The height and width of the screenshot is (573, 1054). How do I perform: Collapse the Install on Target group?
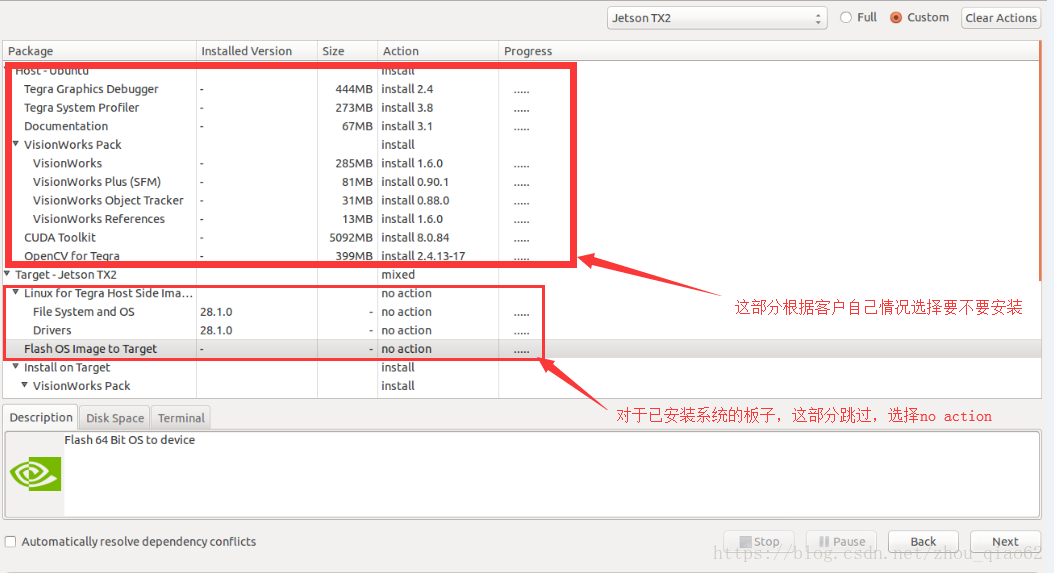click(x=15, y=367)
